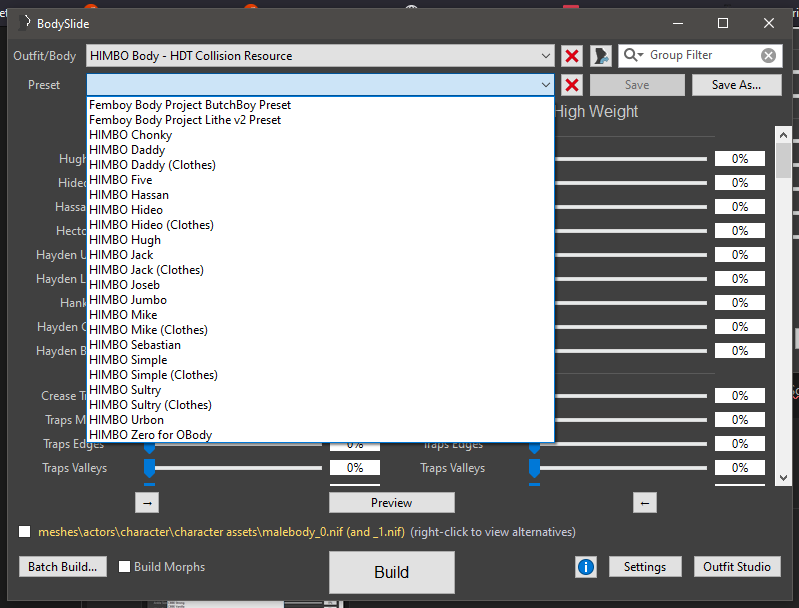
Task: Delete the outfit with the red X
Action: pyautogui.click(x=572, y=56)
